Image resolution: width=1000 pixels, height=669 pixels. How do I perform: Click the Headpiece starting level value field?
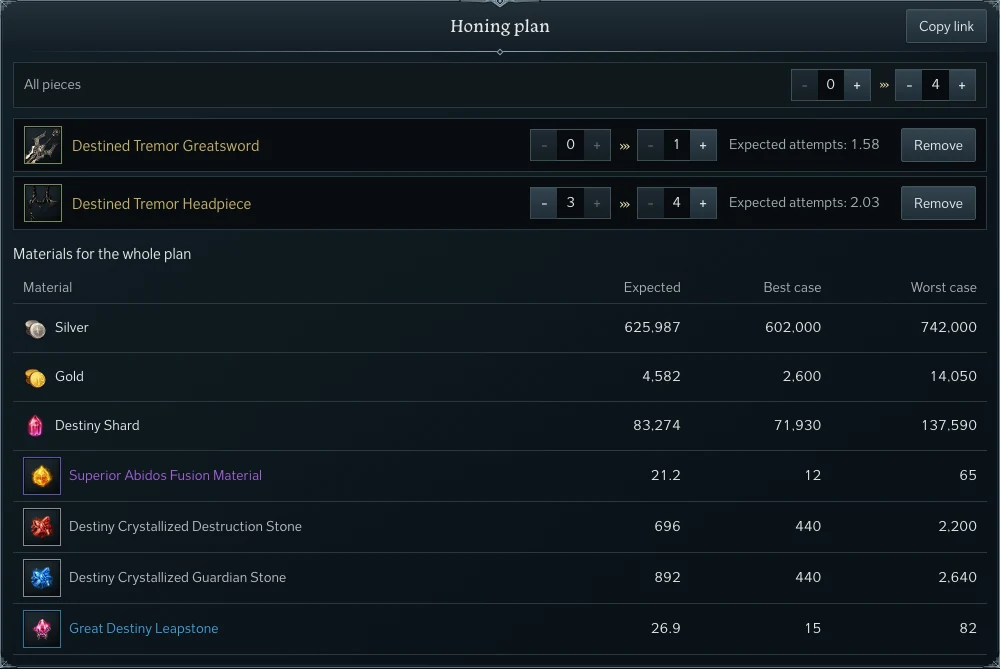point(570,203)
